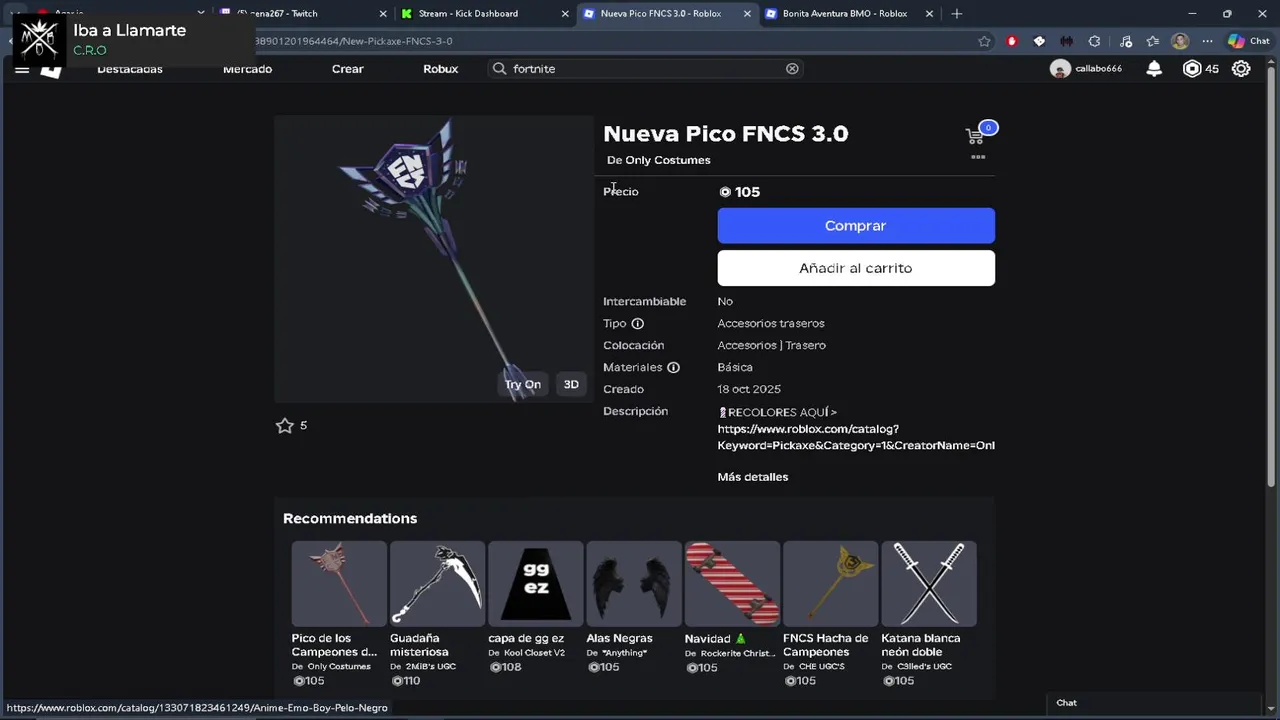Click the browser address bar URL
Viewport: 1280px width, 720px height.
355,41
